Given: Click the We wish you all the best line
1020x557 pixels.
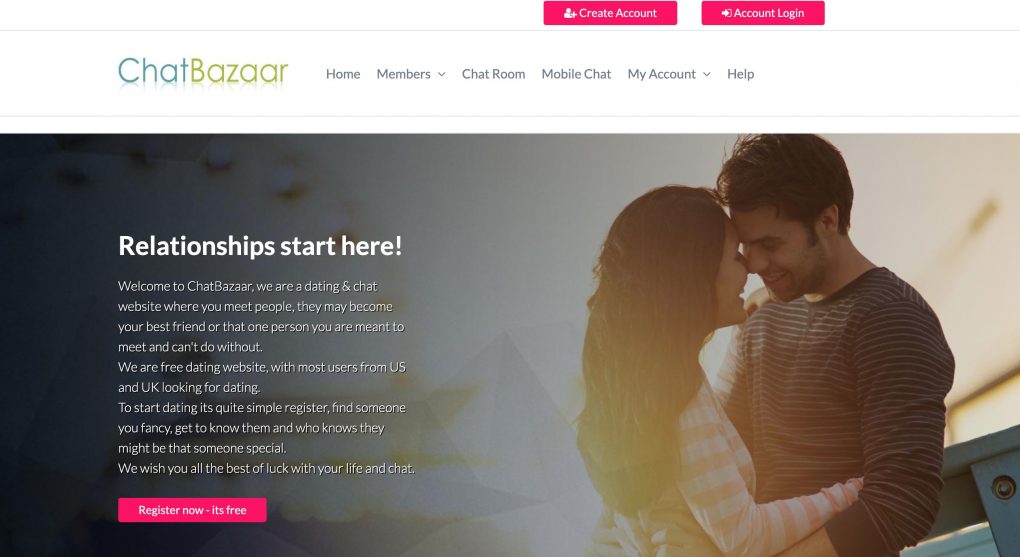Looking at the screenshot, I should pyautogui.click(x=266, y=469).
